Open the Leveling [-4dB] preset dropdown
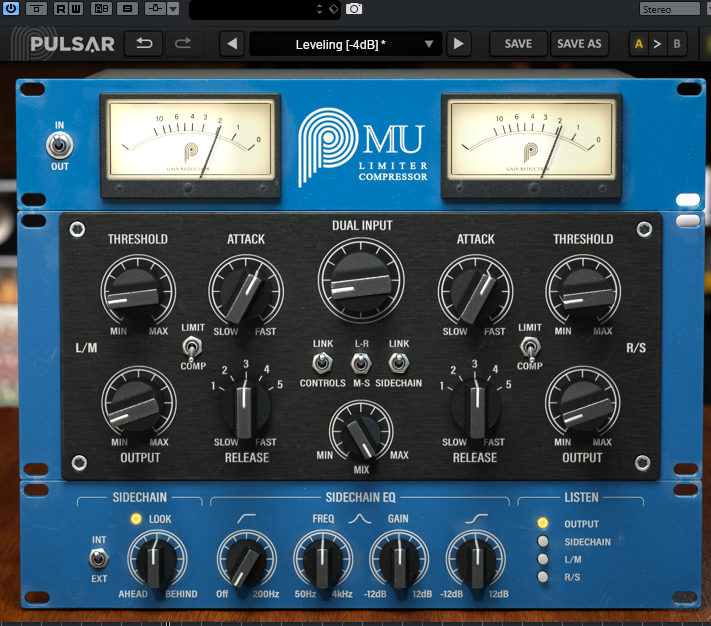The width and height of the screenshot is (711, 626). point(346,44)
